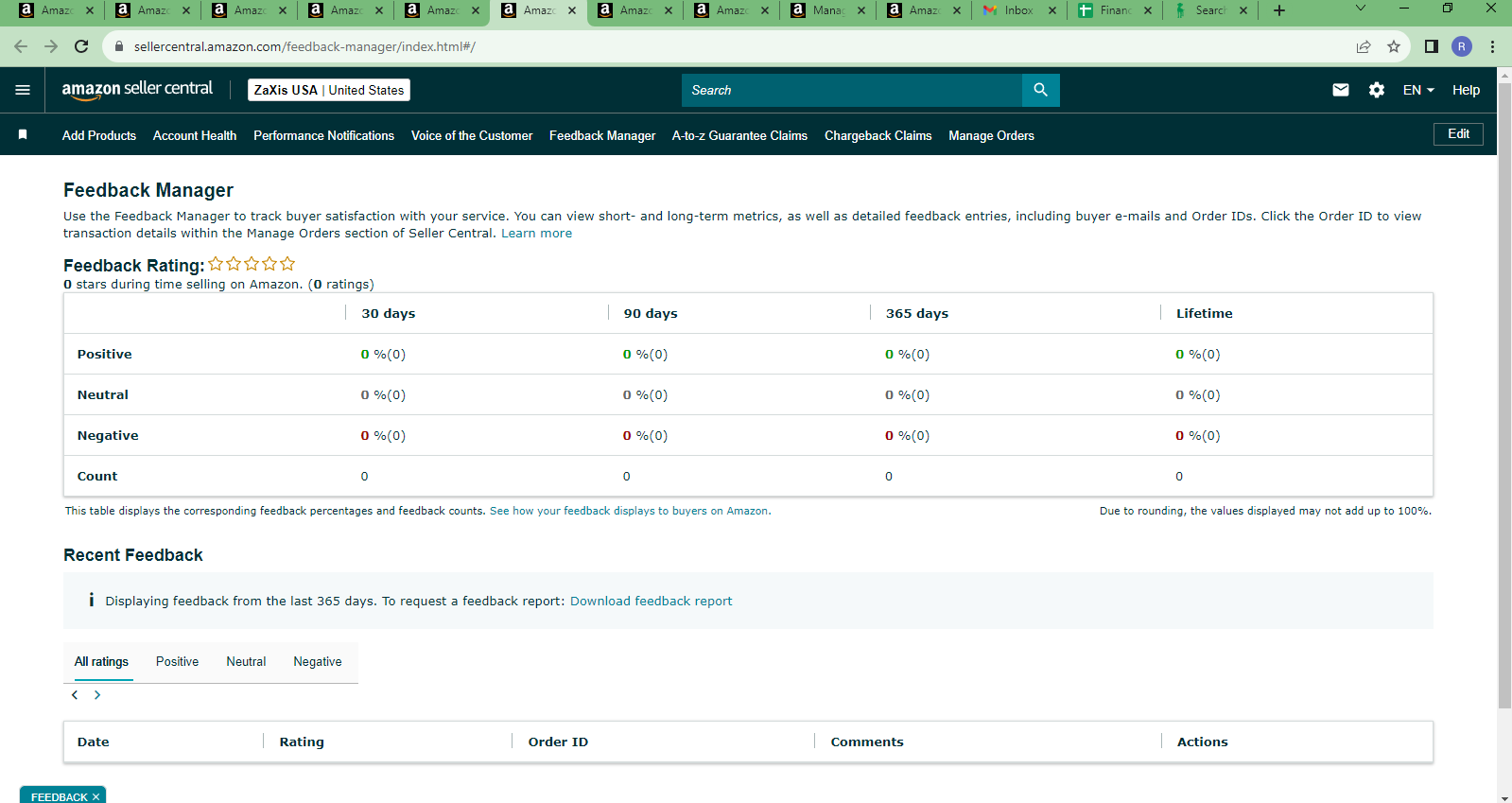Open the EN language dropdown

1418,90
